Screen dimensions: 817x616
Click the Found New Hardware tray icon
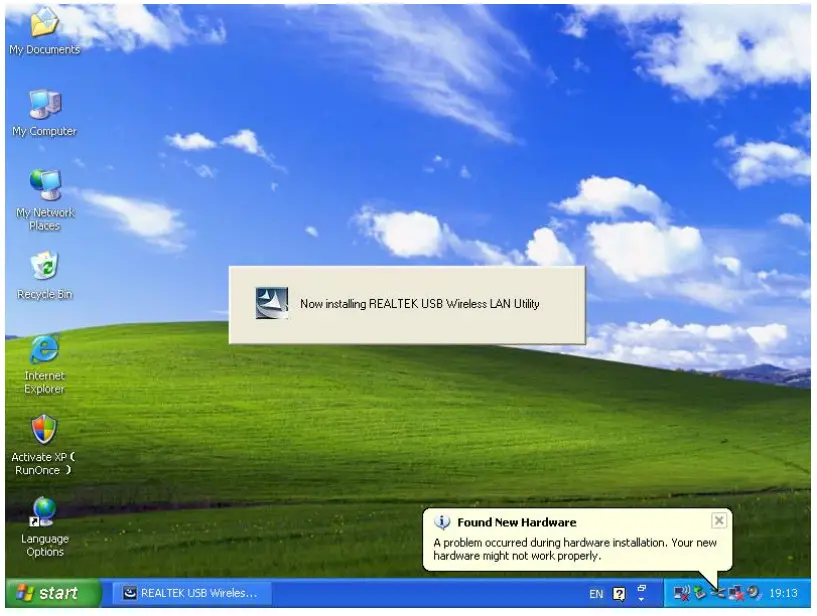pos(718,593)
